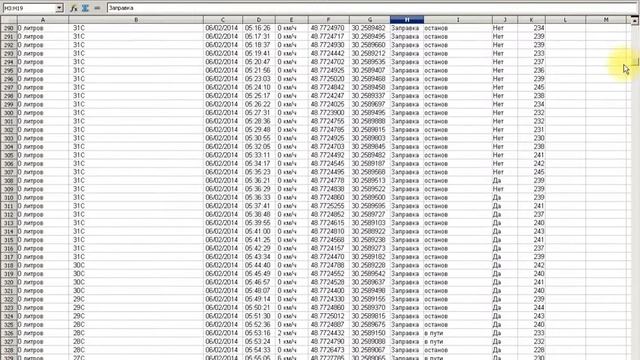Select row 315 header
640x360 pixels.
pos(9,240)
